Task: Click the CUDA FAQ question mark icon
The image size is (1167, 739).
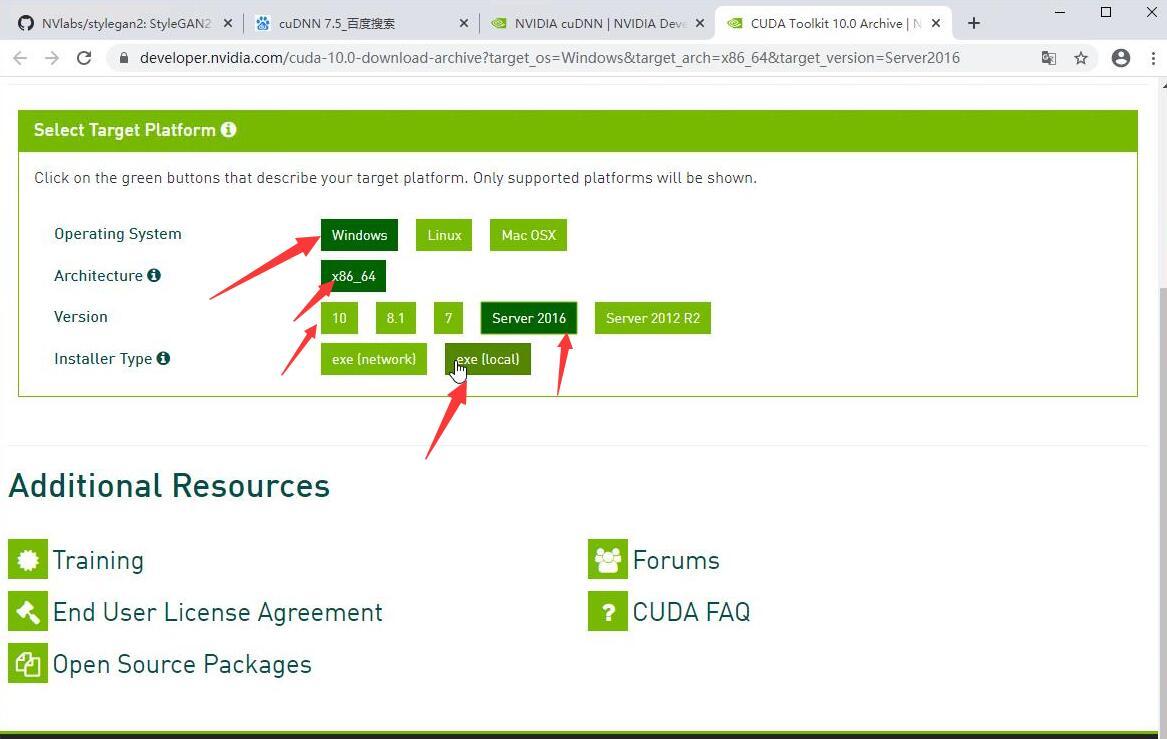Action: pos(607,611)
